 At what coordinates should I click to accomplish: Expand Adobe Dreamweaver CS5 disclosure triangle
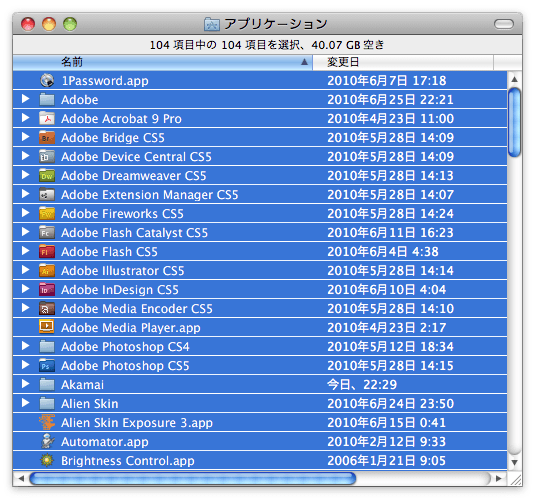25,175
